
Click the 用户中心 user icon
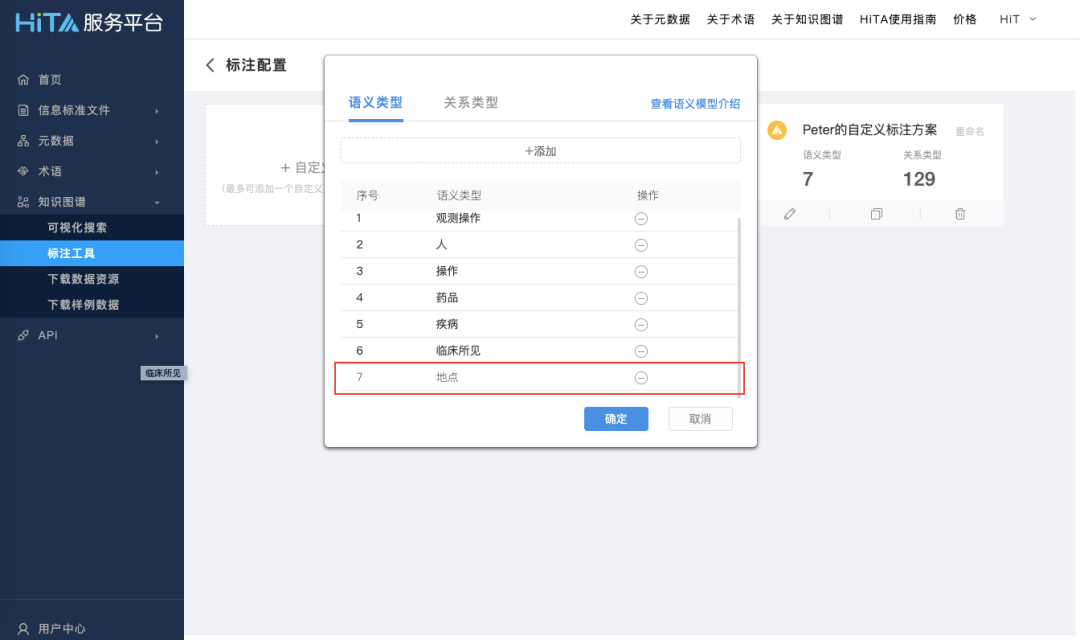(23, 629)
